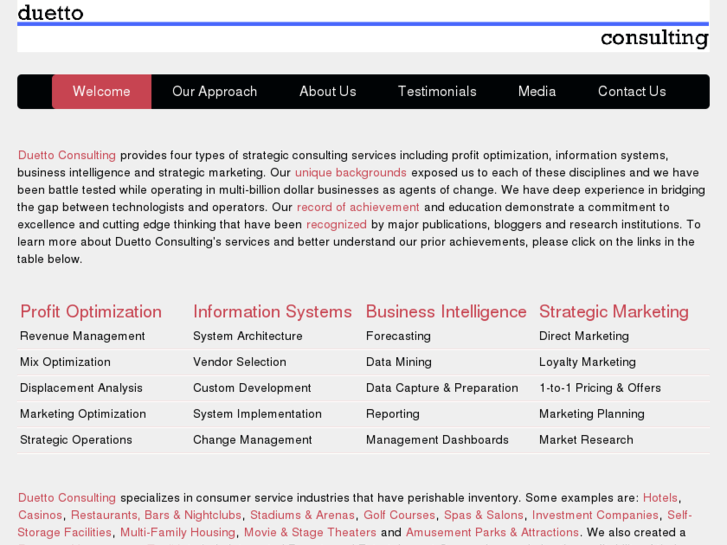The width and height of the screenshot is (727, 545).
Task: Open the Spas & Salons link
Action: (x=484, y=515)
